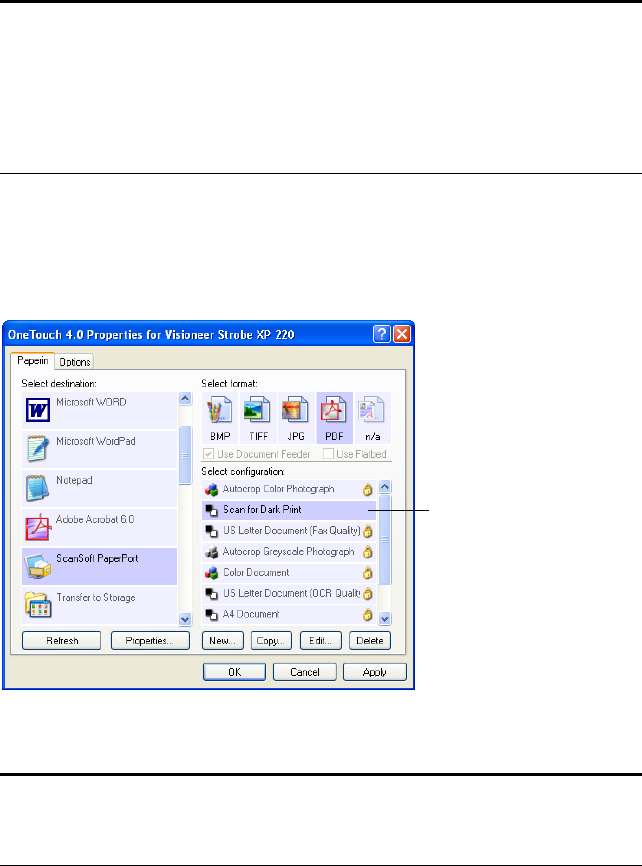Select the TIFF format icon

(258, 412)
